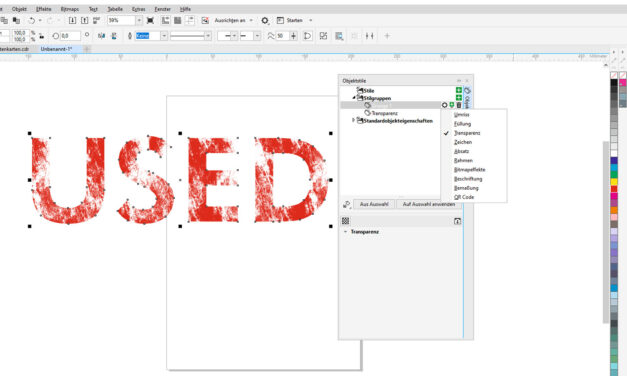
Task: Click the red swatch in color palette
Action: click(614, 189)
